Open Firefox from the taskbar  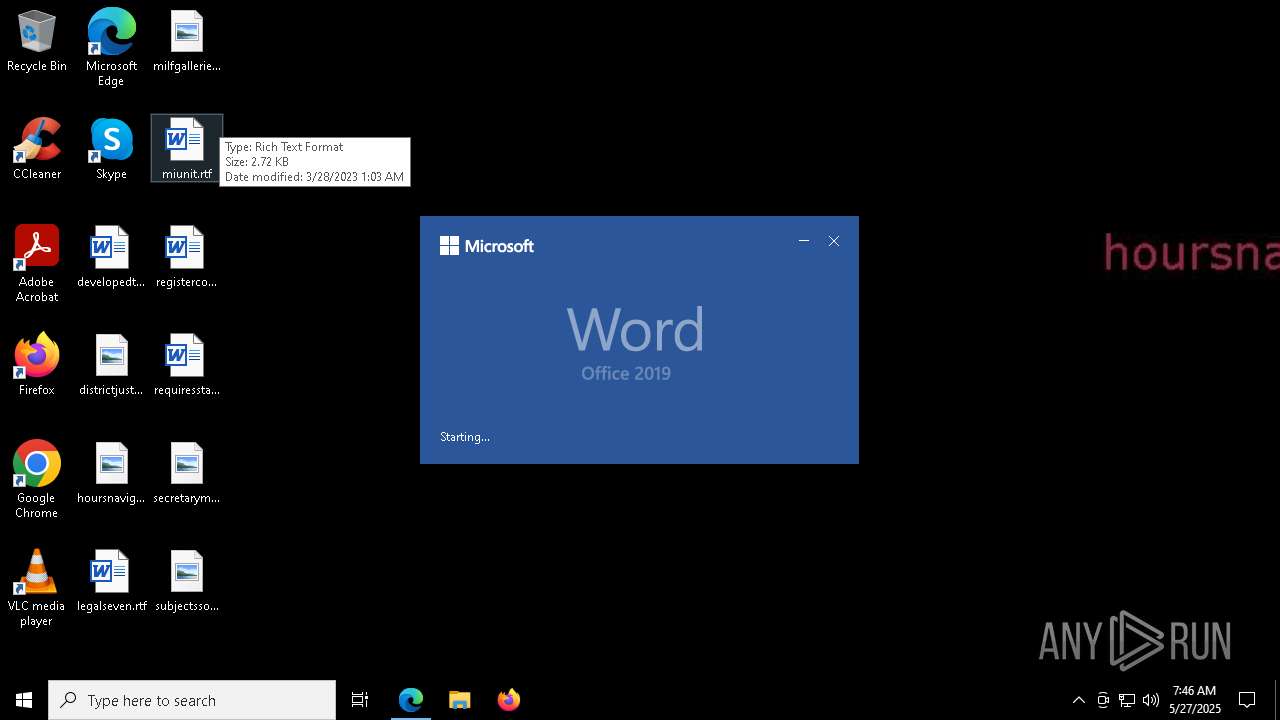(509, 700)
